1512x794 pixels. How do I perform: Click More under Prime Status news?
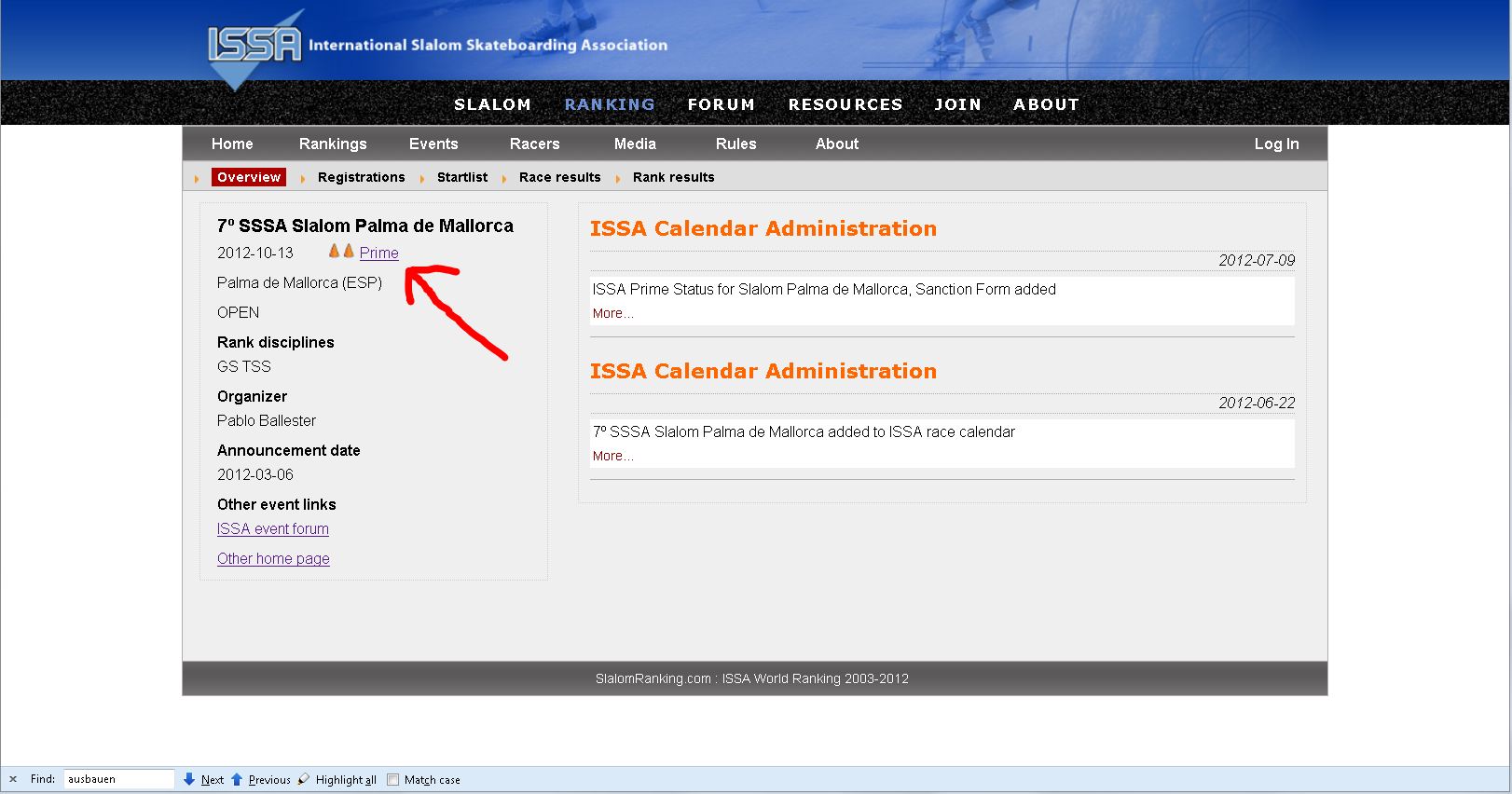pos(612,313)
